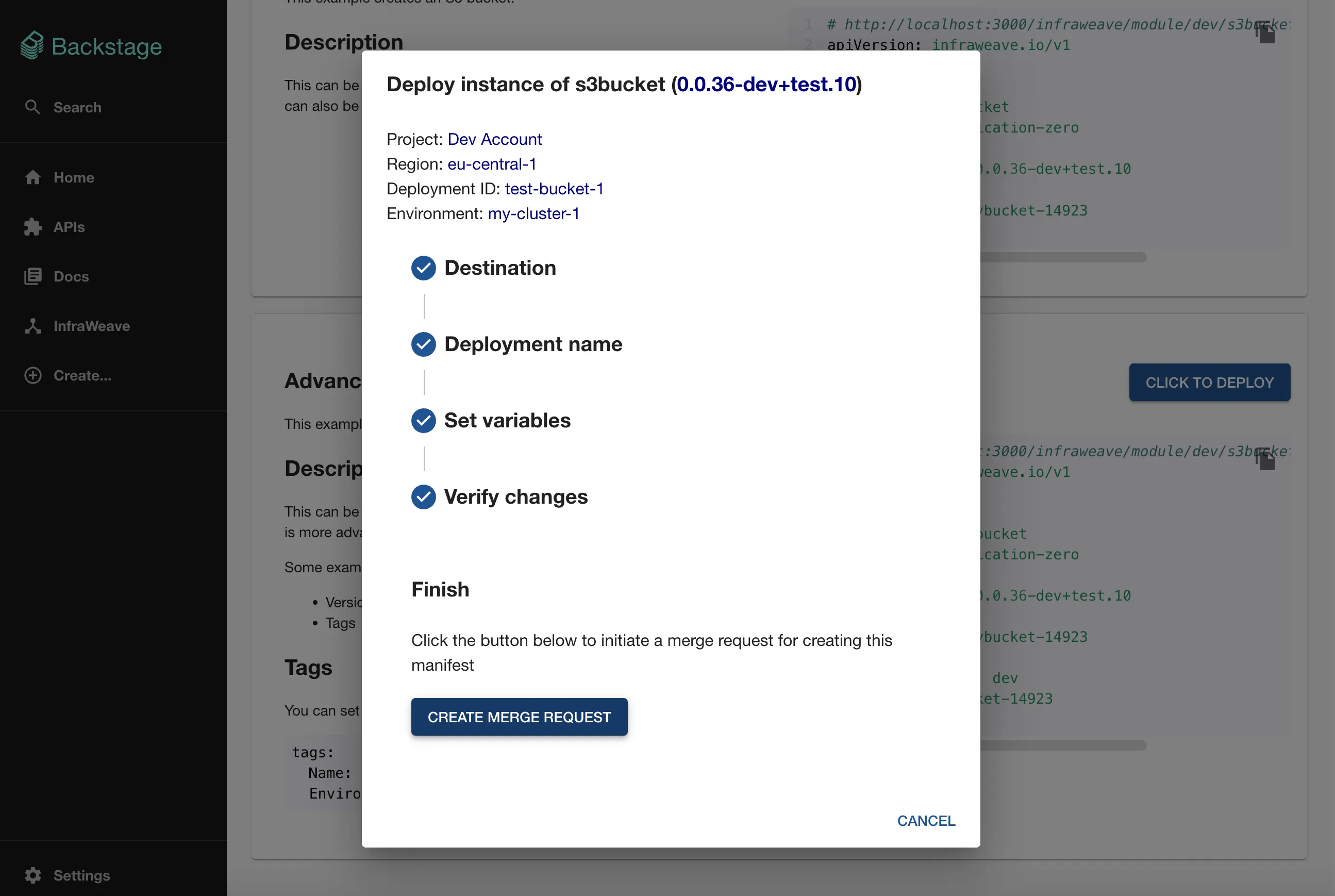Click the Docs library icon

click(x=32, y=276)
